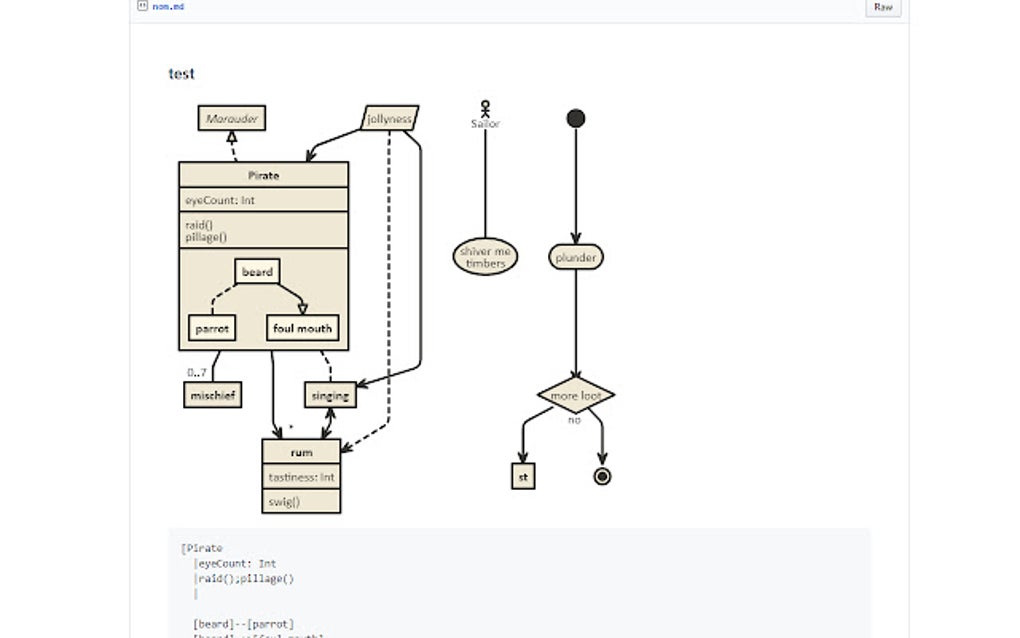Click the nom.md file icon
This screenshot has height=638, width=1020.
(x=142, y=6)
